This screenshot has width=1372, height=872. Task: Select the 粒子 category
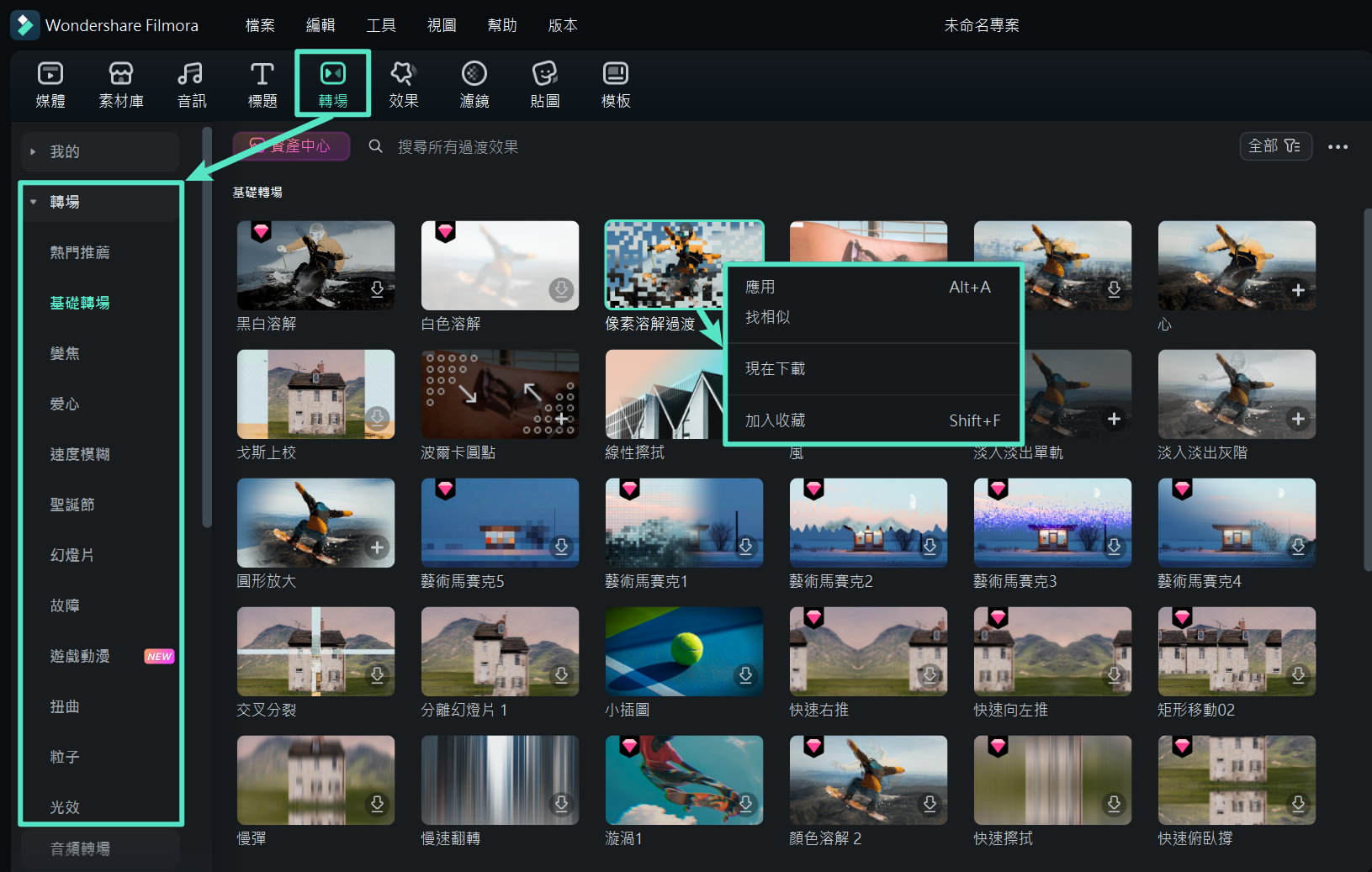65,757
